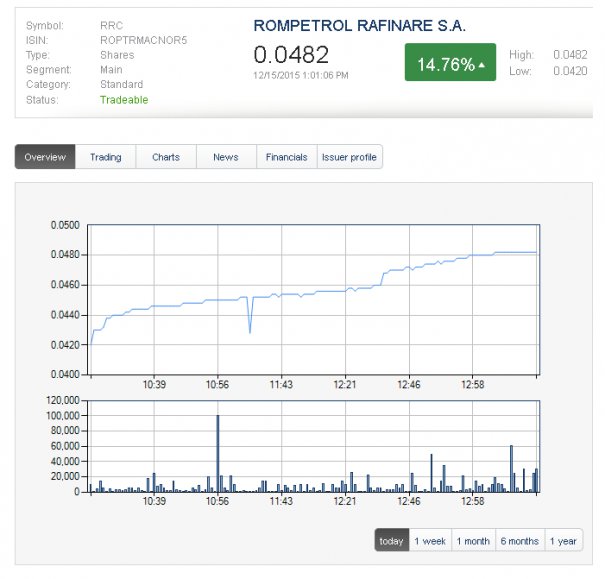Switch to the Trading tab
Image resolution: width=605 pixels, height=579 pixels.
point(106,157)
